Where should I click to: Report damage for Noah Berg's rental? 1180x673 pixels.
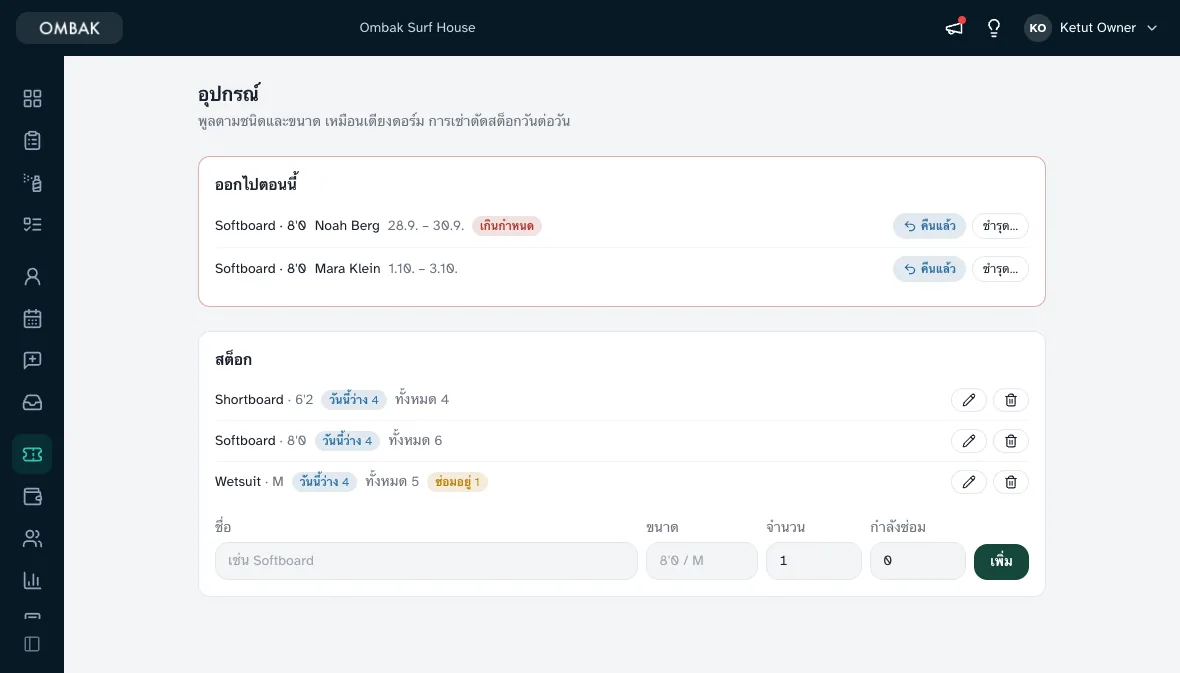[1000, 226]
